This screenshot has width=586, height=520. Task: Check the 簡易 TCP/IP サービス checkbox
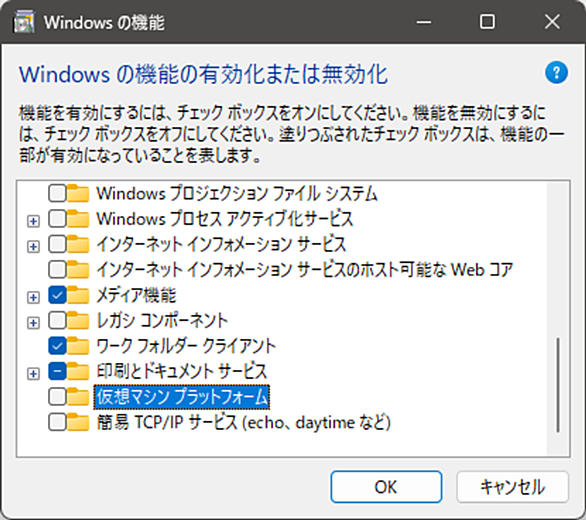[57, 422]
